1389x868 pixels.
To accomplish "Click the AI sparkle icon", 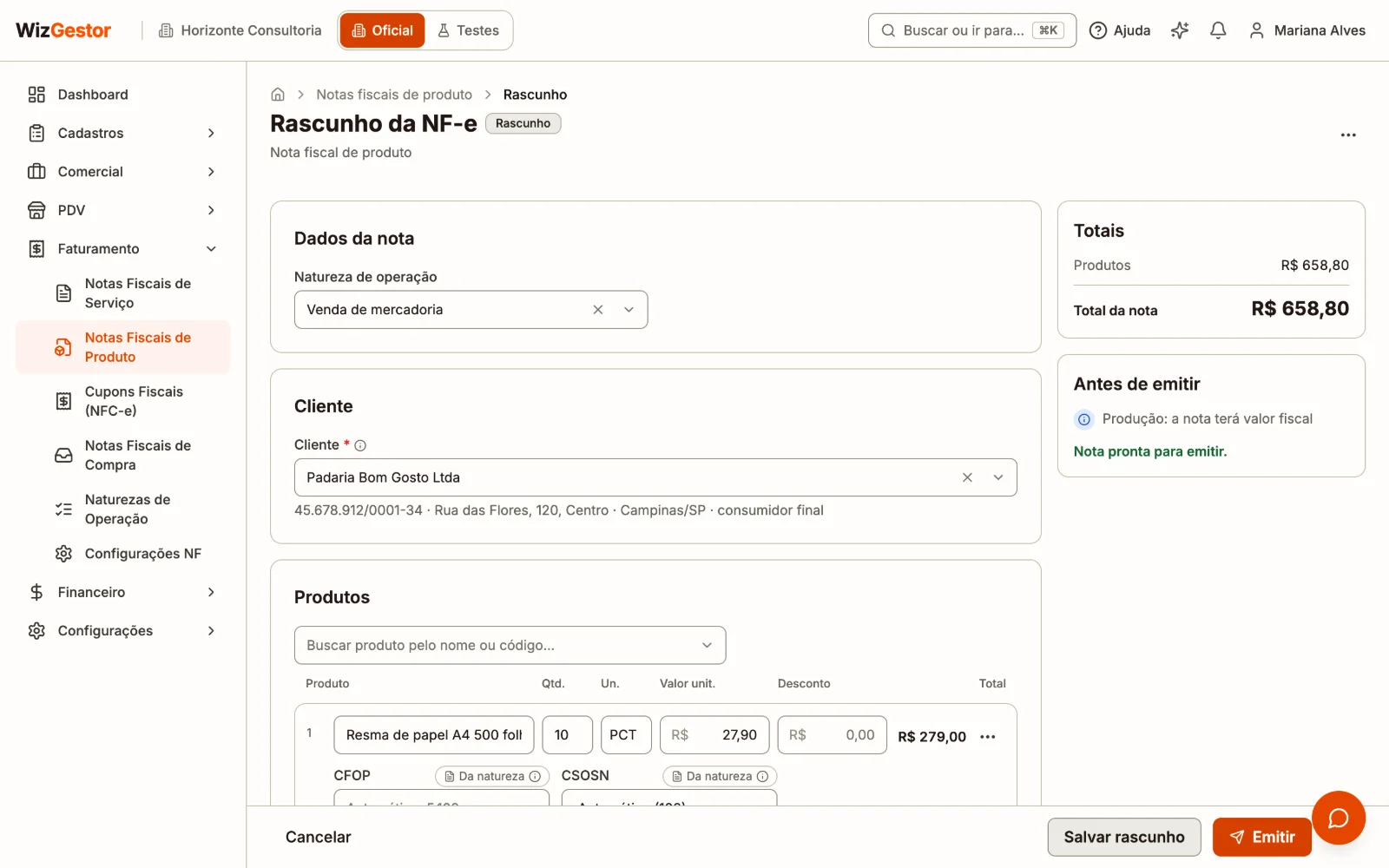I will click(x=1180, y=30).
